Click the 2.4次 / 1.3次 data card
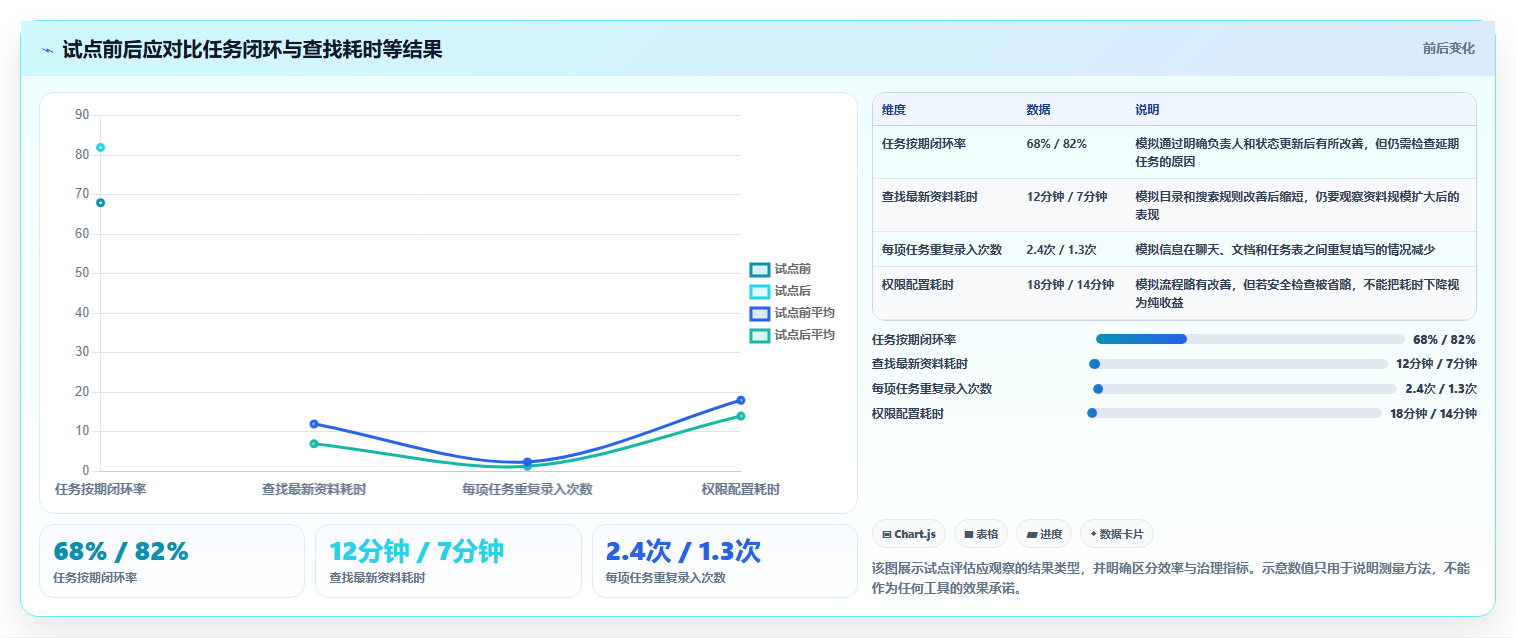 click(725, 561)
